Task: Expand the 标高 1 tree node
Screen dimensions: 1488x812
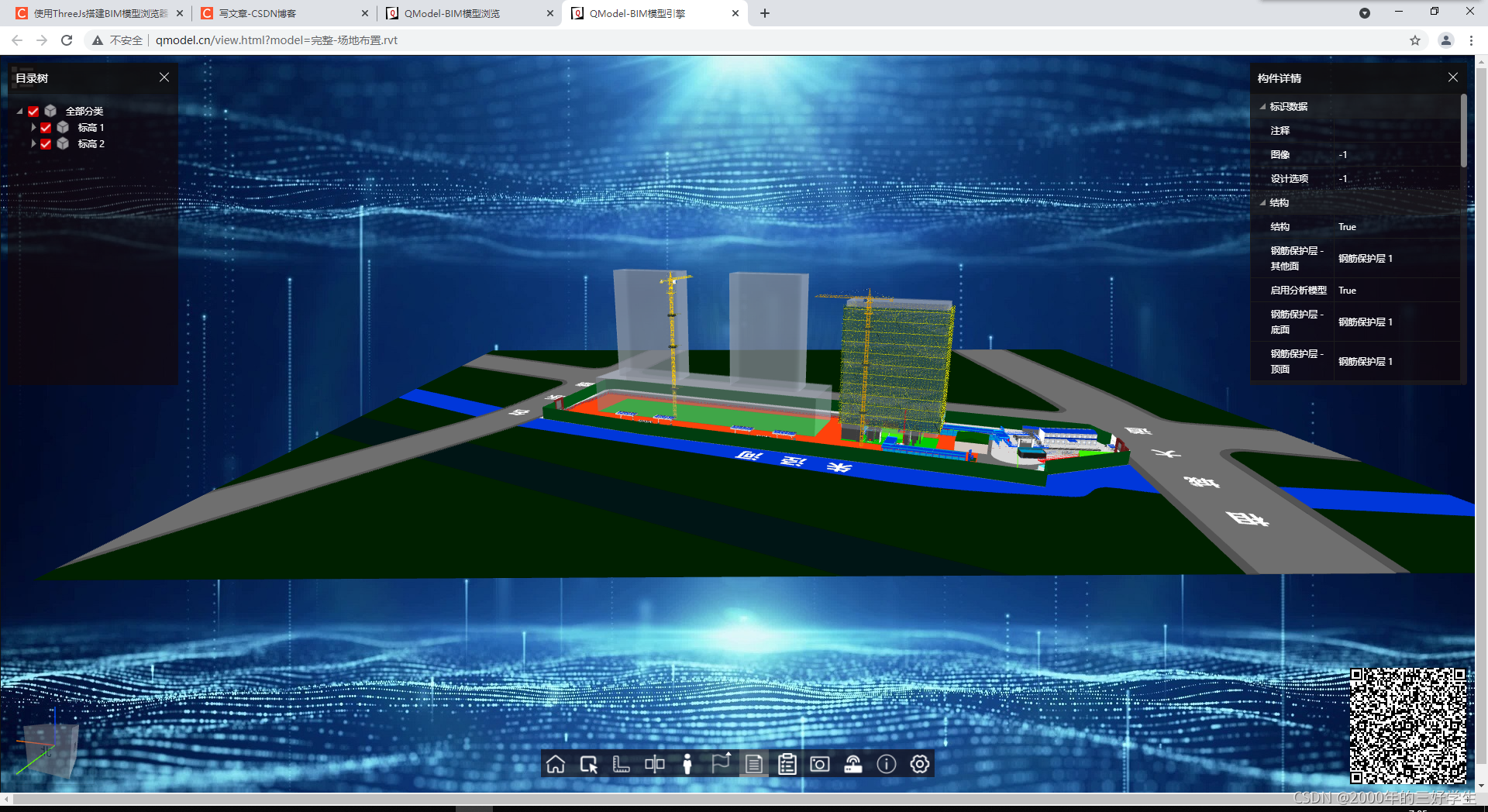Action: pos(34,127)
